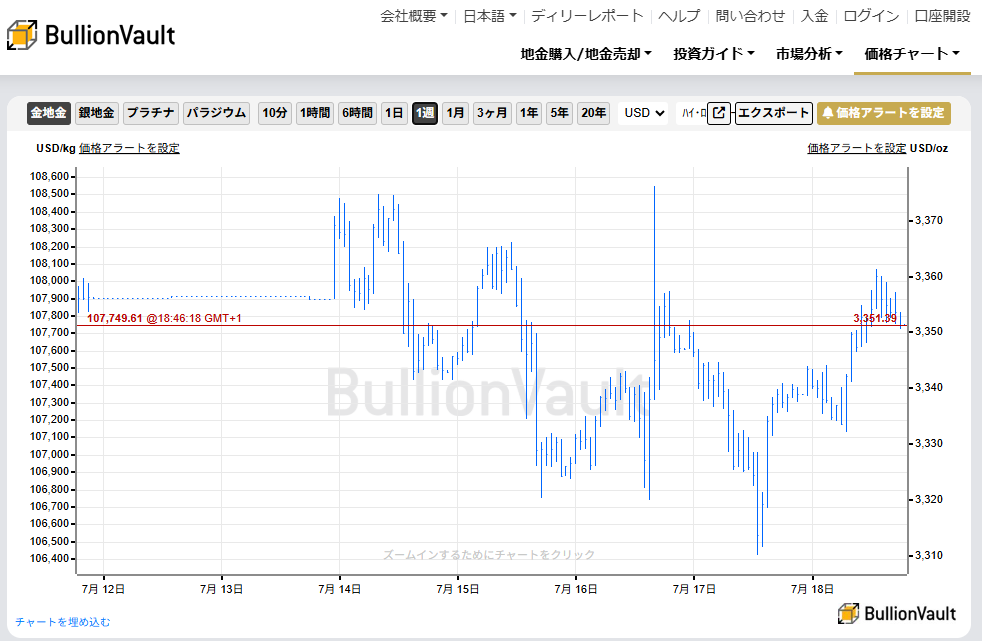The image size is (982, 641).
Task: Click the red price label 107,749.61
Action: (x=115, y=319)
